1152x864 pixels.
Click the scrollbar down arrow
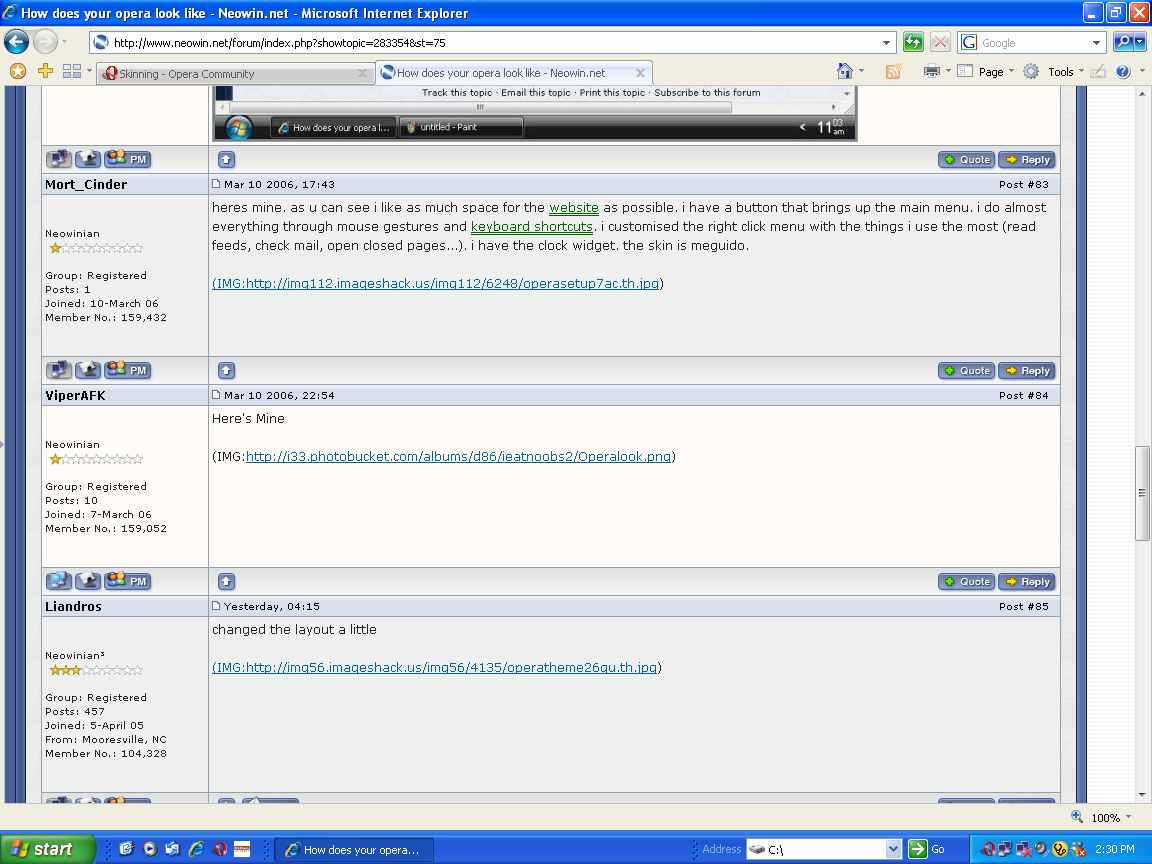coord(1142,795)
